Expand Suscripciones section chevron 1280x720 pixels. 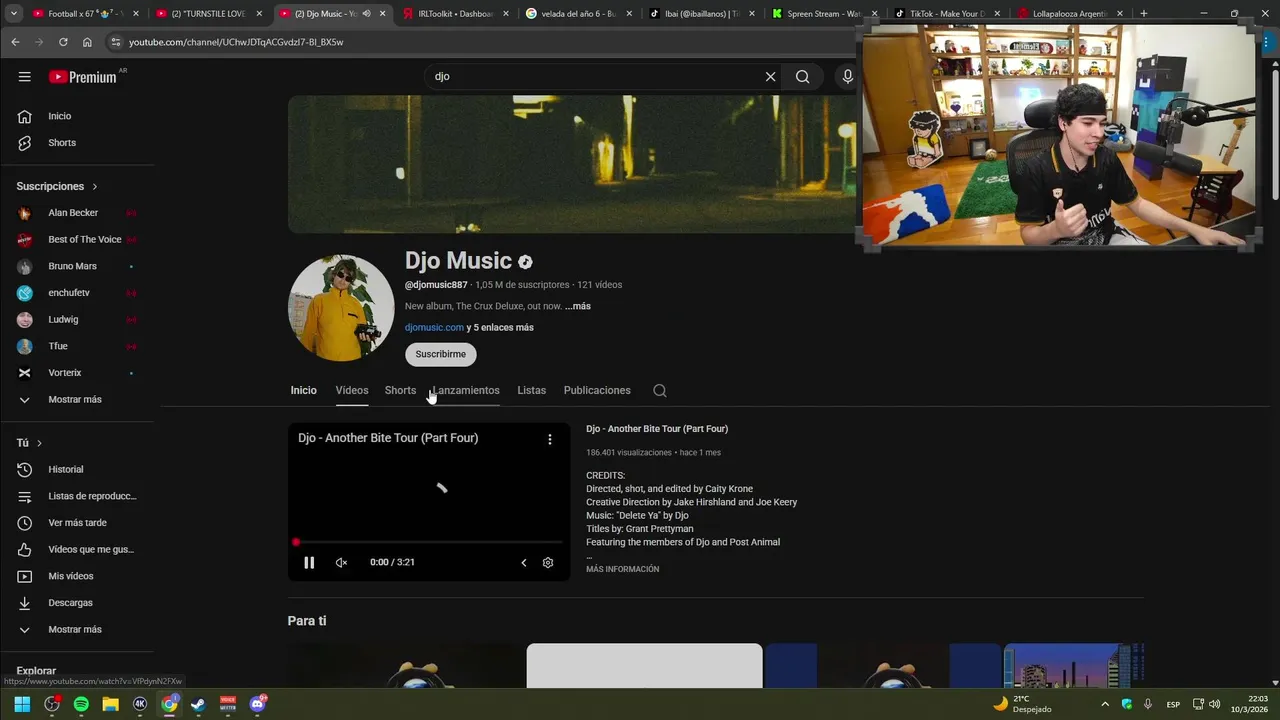(95, 187)
